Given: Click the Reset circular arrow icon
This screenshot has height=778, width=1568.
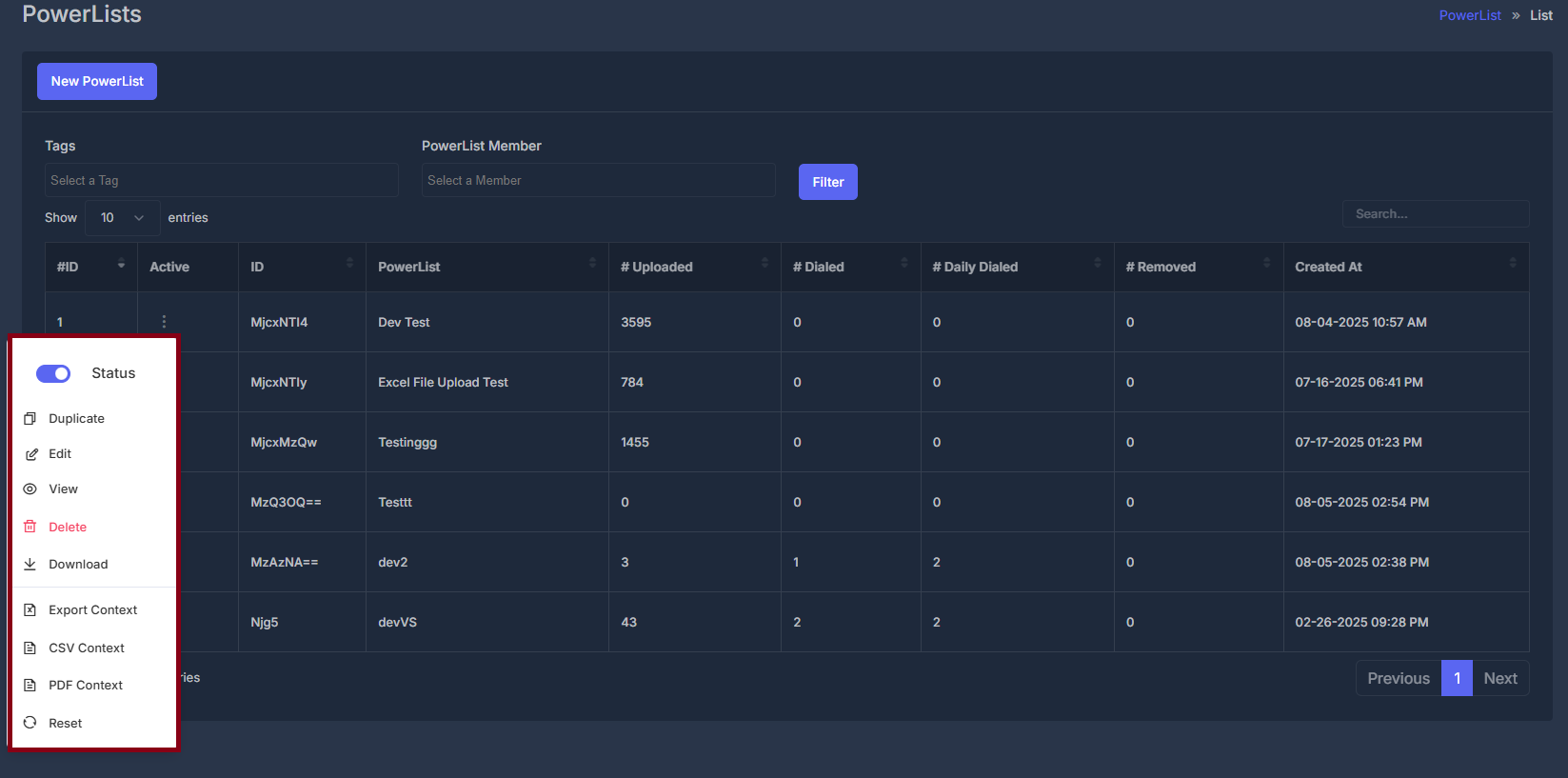Looking at the screenshot, I should click(30, 723).
